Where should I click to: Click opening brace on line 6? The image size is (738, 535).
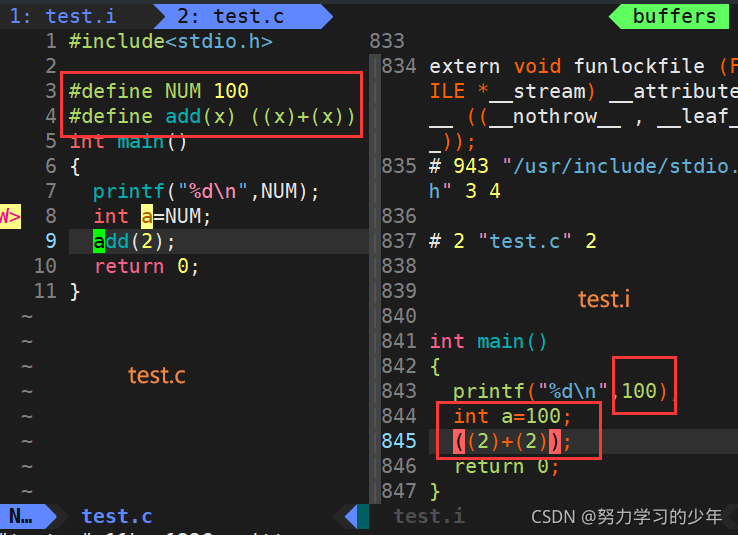coord(75,167)
